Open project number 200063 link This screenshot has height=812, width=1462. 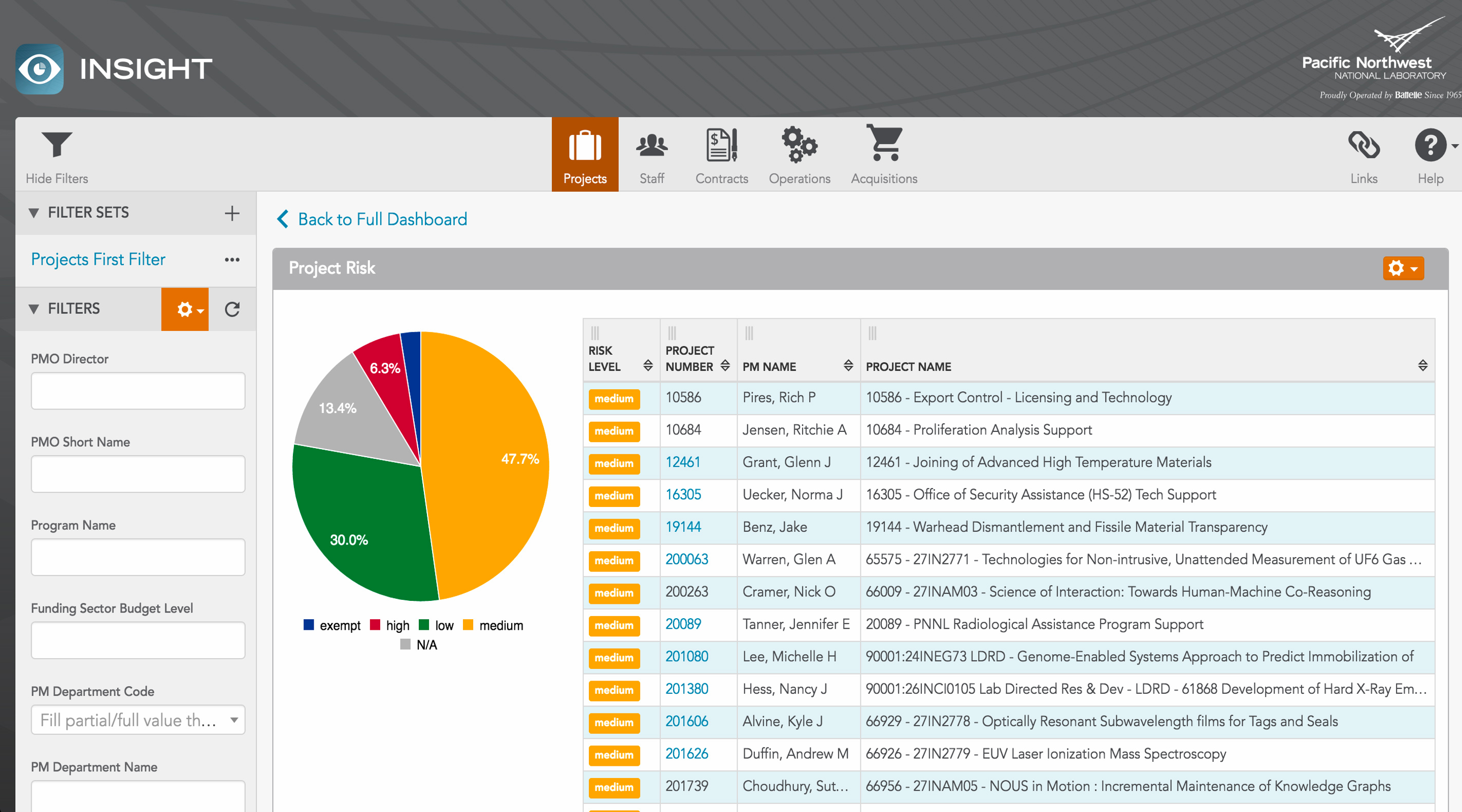[687, 559]
